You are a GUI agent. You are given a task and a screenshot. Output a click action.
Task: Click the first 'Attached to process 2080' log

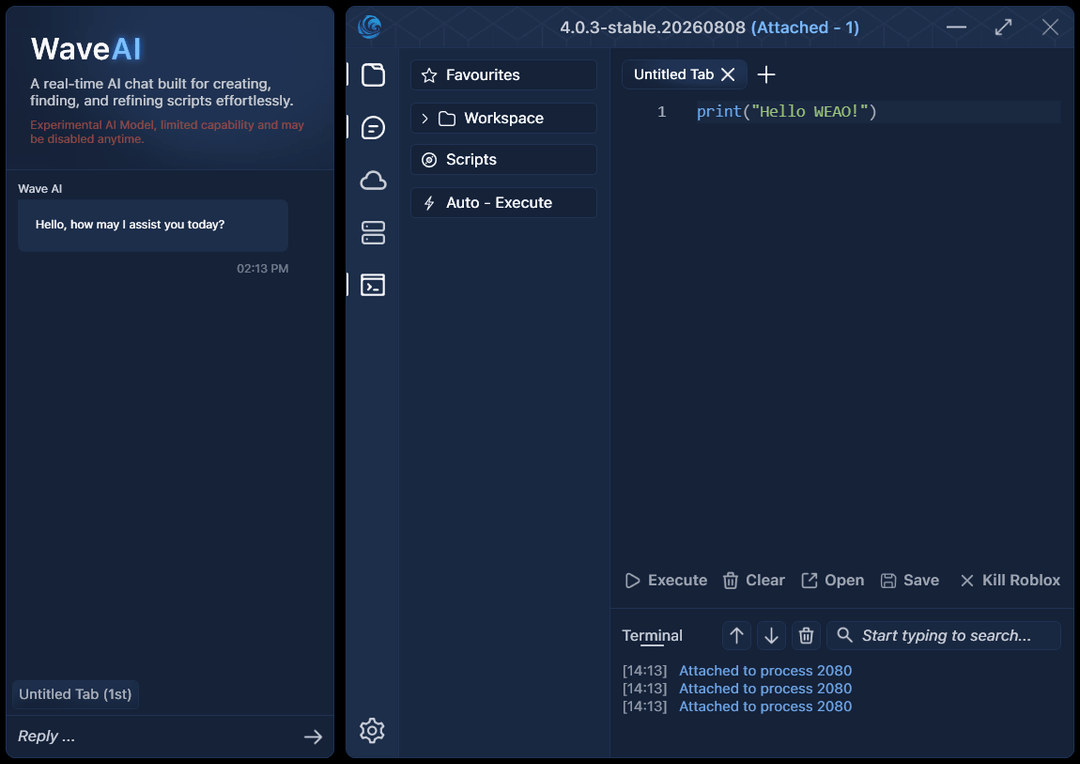click(x=765, y=670)
